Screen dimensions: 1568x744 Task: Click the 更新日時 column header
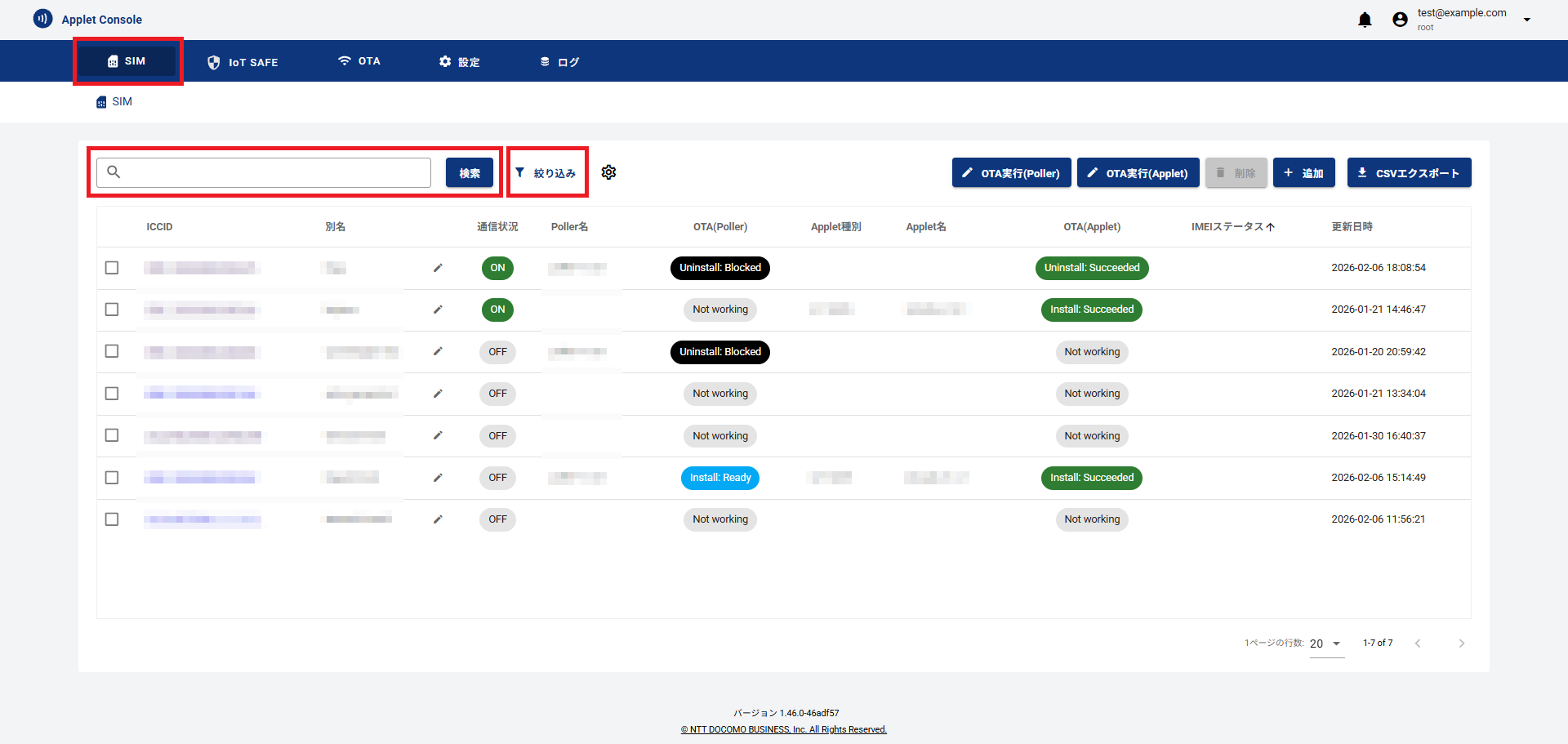point(1352,227)
